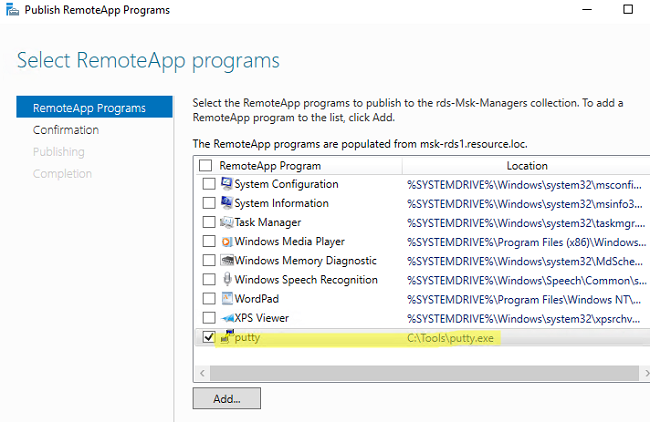Check the Task Manager checkbox
The width and height of the screenshot is (650, 422).
[209, 222]
